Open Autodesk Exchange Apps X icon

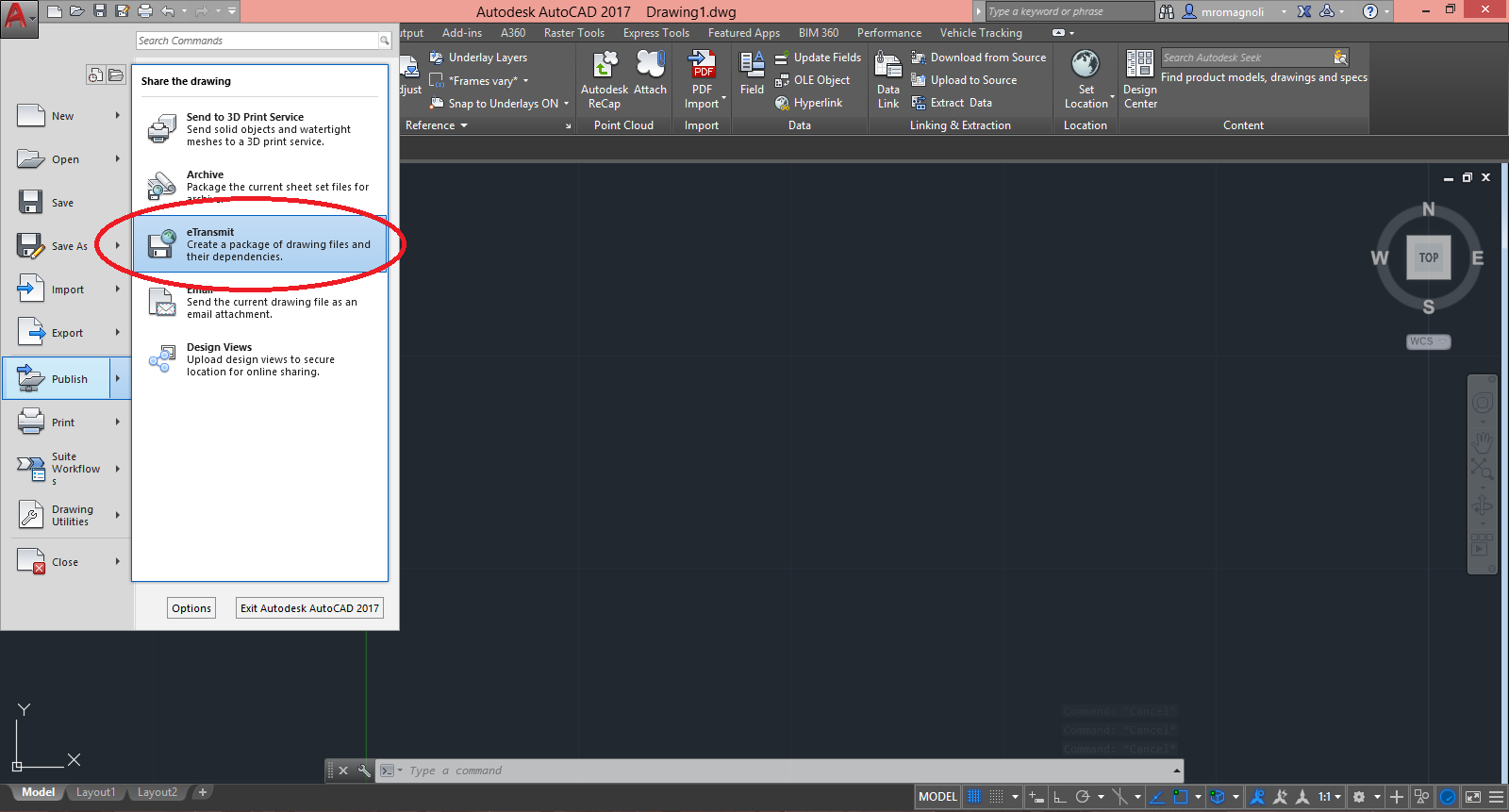pos(1304,11)
